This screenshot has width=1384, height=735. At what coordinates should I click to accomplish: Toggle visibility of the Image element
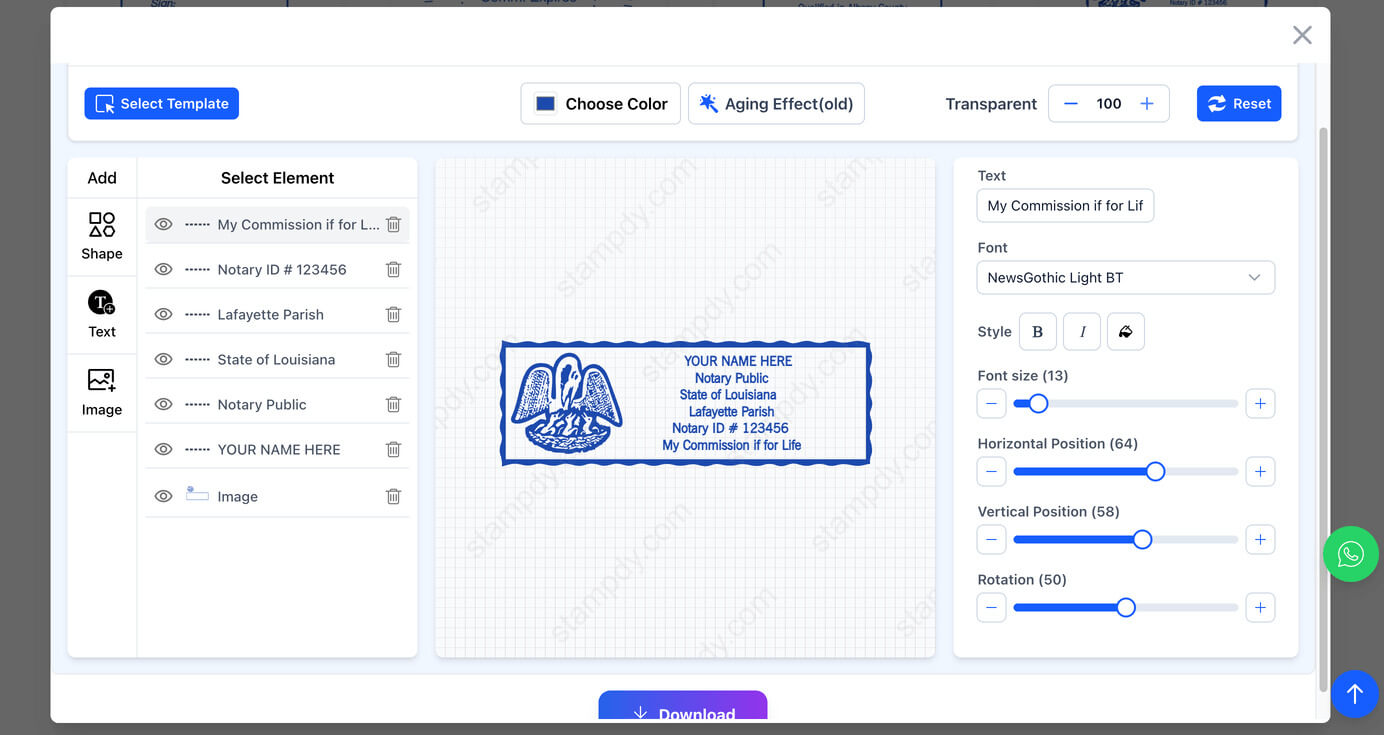pos(163,494)
